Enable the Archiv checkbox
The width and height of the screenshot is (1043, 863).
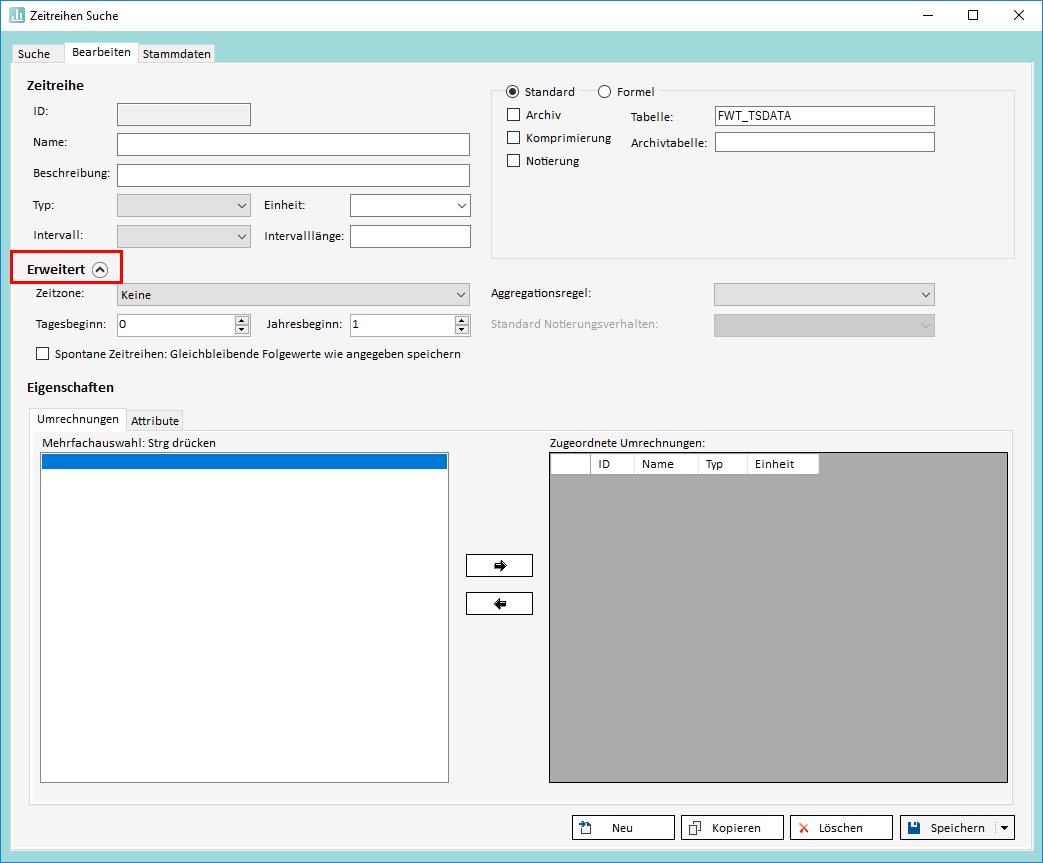pyautogui.click(x=514, y=115)
